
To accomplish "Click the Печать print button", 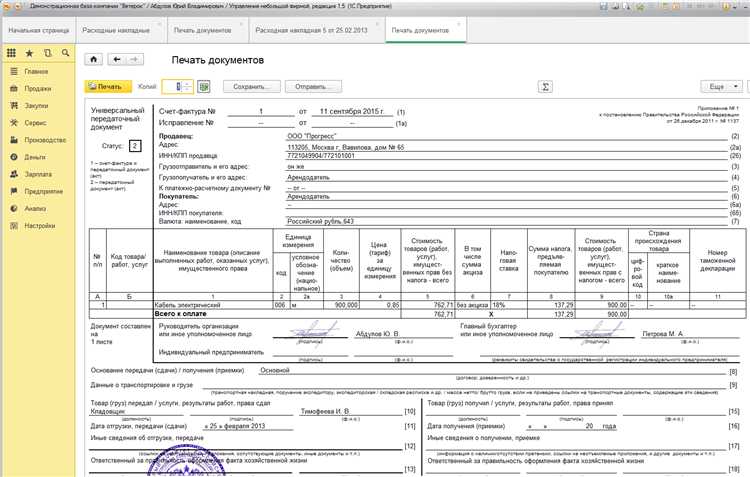I will coord(109,87).
